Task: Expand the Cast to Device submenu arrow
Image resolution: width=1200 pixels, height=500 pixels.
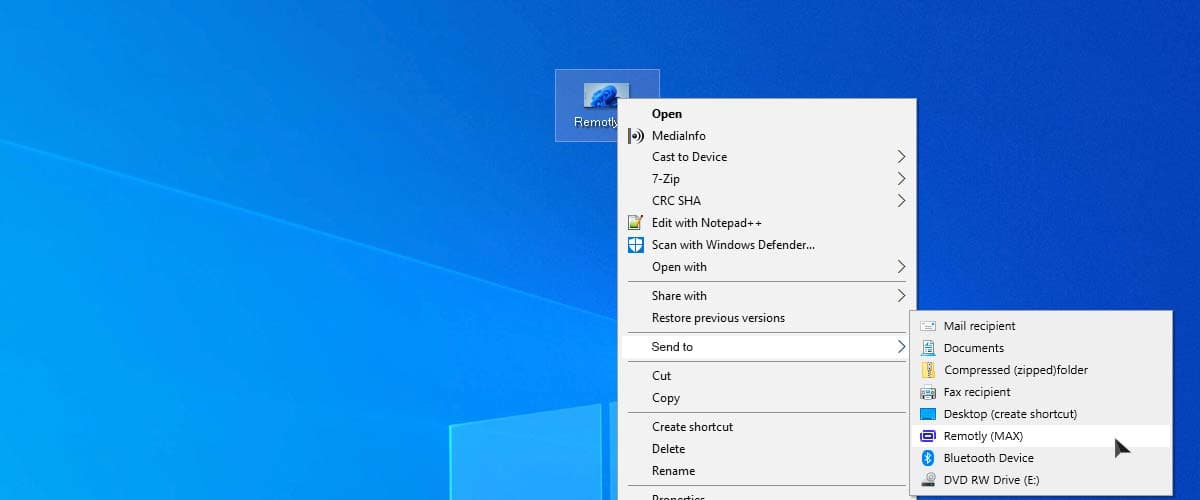Action: [x=901, y=157]
